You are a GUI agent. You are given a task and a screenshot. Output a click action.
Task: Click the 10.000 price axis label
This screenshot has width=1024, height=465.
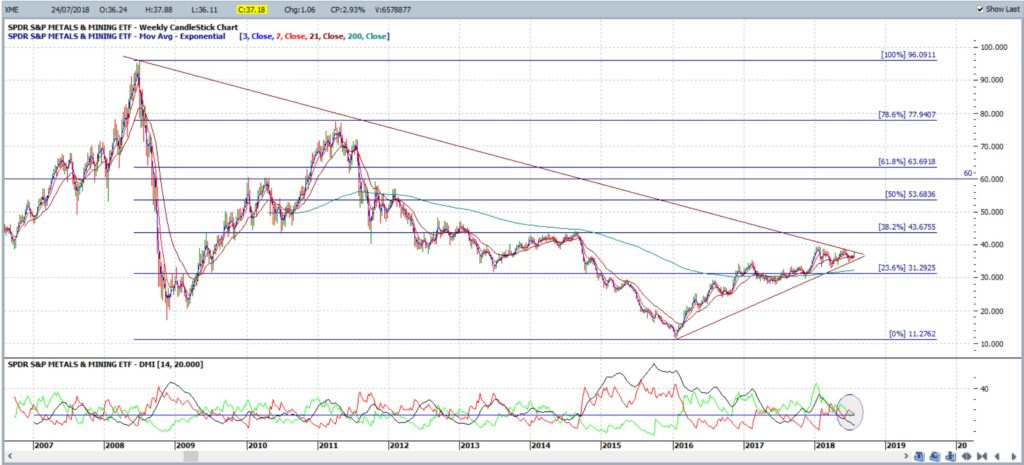(993, 344)
